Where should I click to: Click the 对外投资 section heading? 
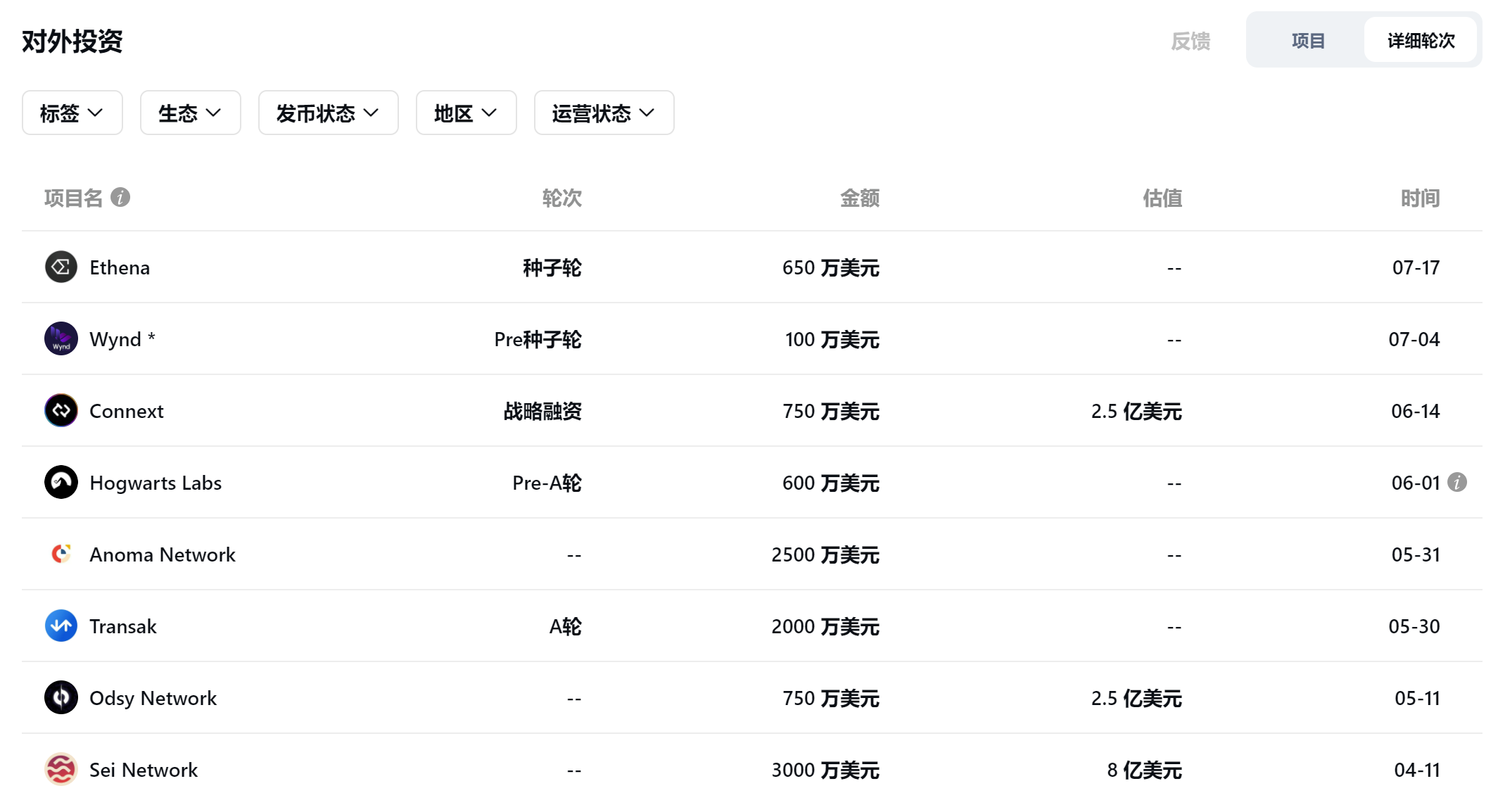coord(72,42)
